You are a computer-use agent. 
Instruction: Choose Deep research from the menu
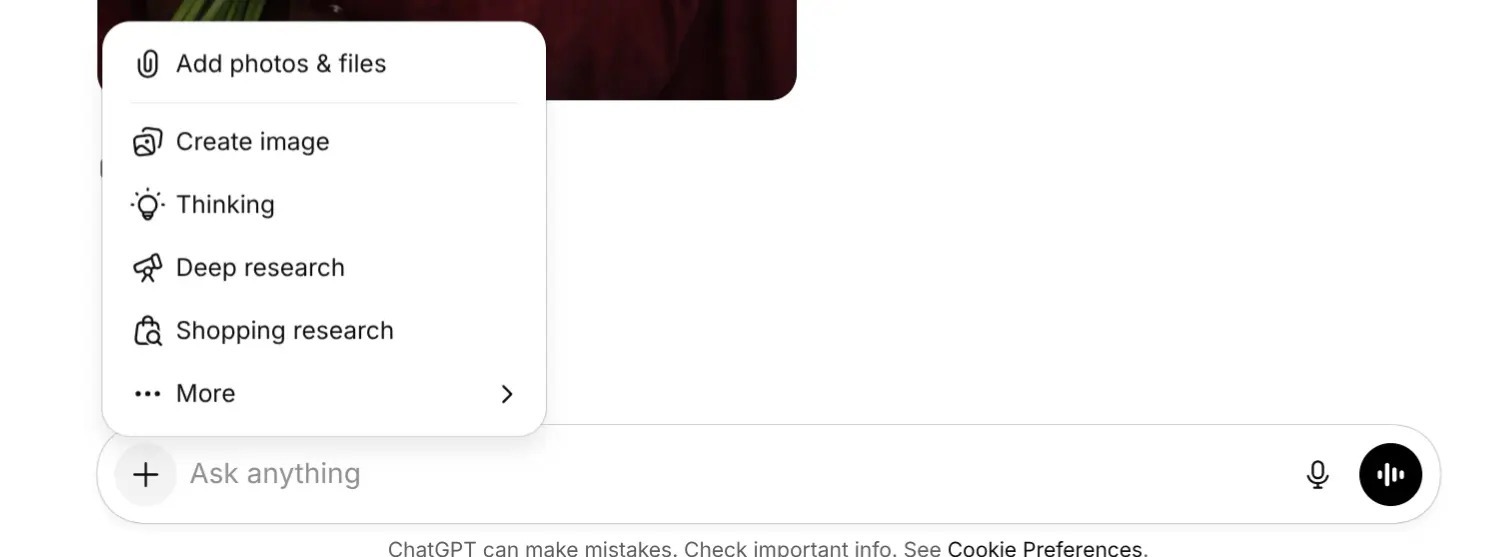[x=324, y=268]
